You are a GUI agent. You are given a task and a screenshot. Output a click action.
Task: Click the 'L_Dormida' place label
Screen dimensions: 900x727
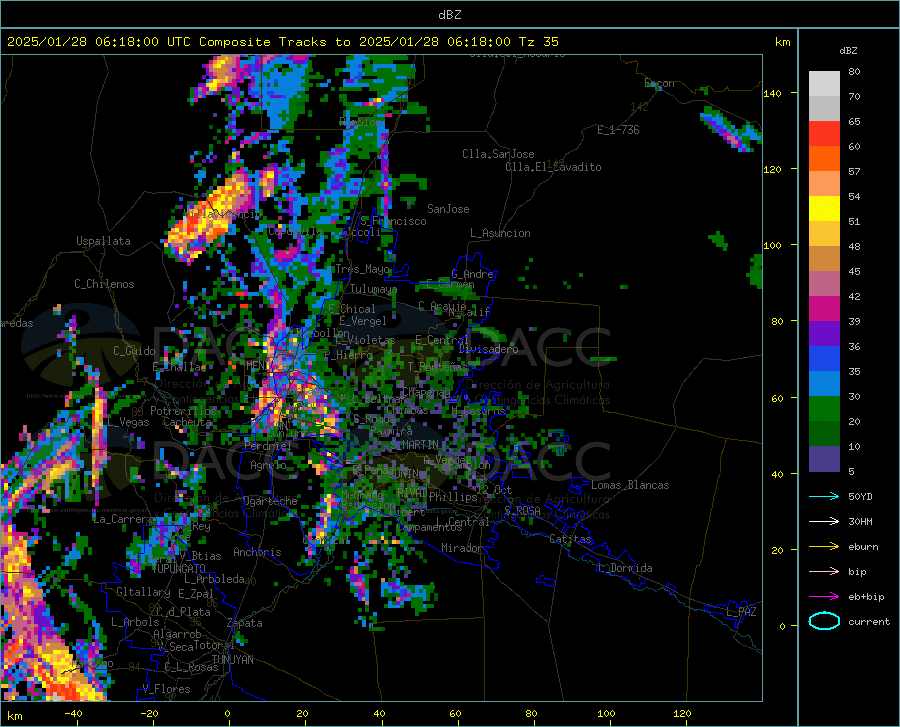coord(624,568)
